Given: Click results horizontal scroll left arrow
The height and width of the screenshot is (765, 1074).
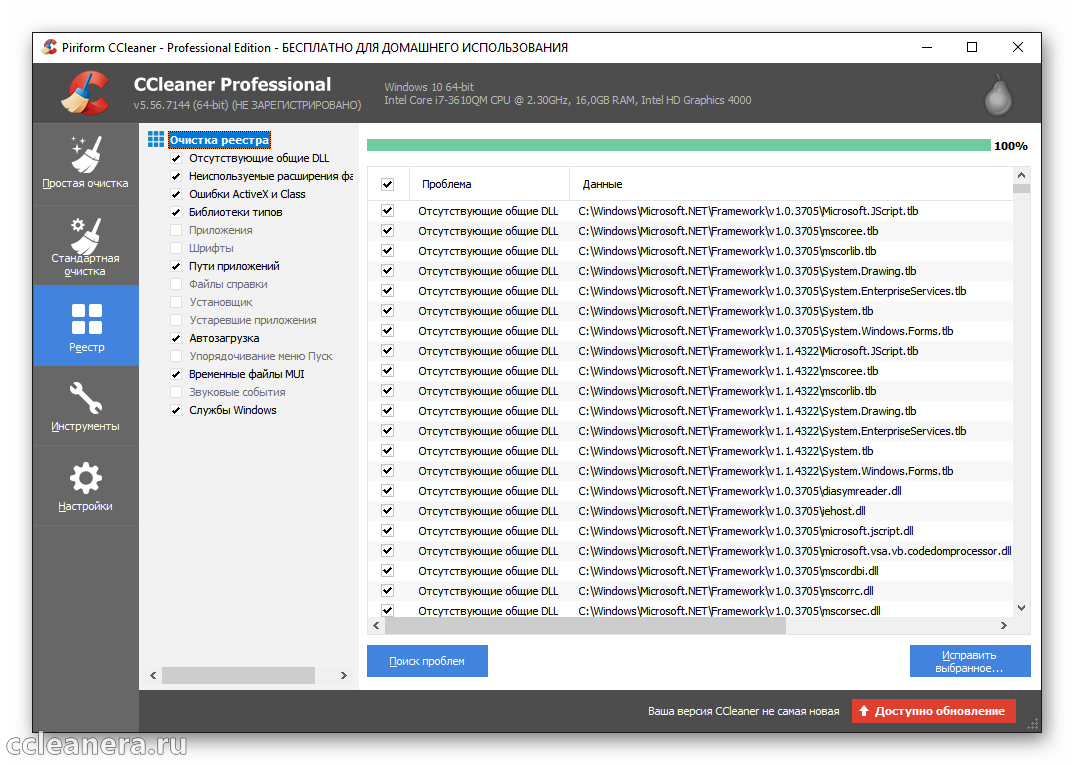Looking at the screenshot, I should coord(376,625).
